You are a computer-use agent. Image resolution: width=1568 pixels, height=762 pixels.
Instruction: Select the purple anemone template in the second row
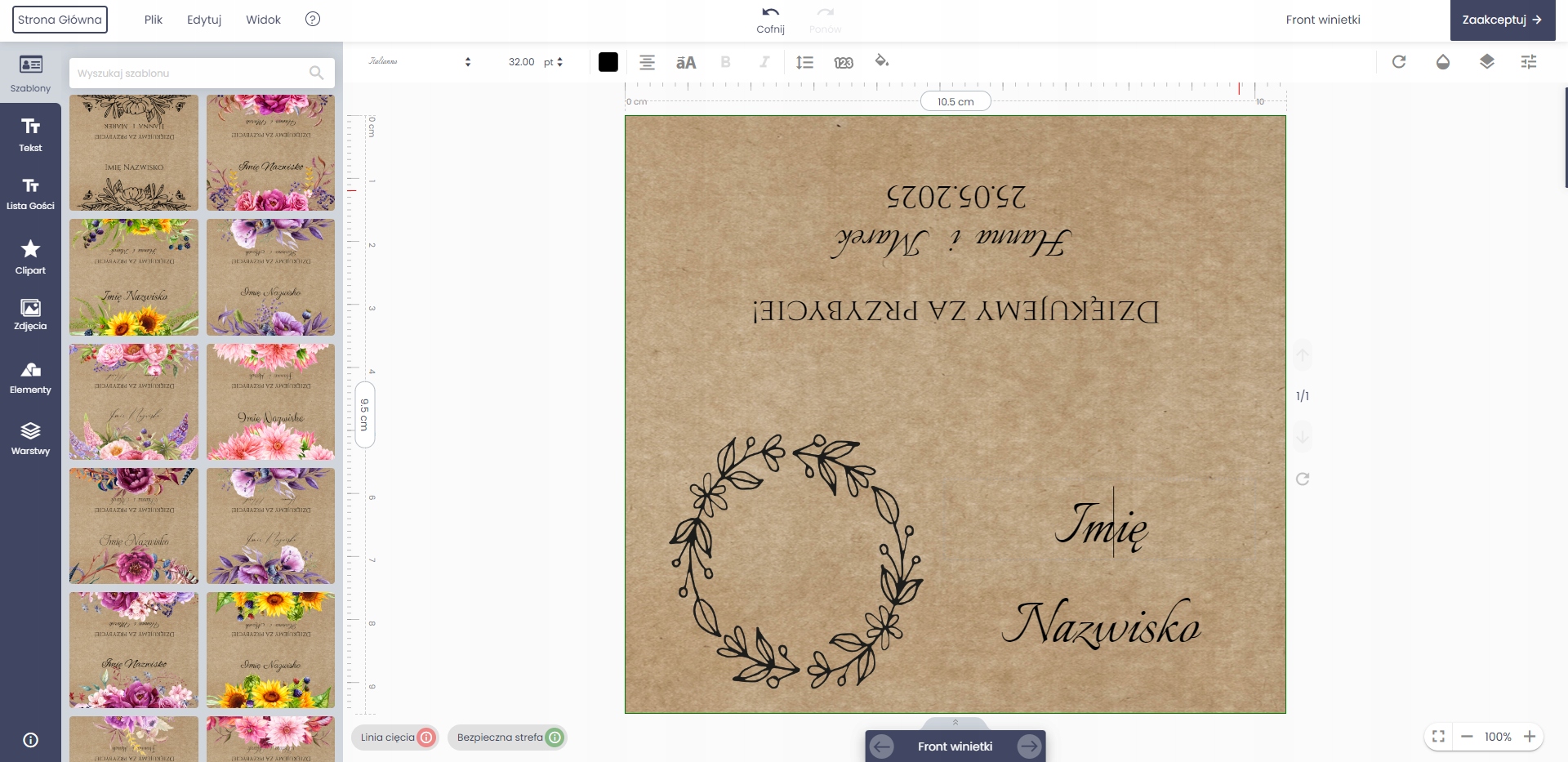coord(270,277)
